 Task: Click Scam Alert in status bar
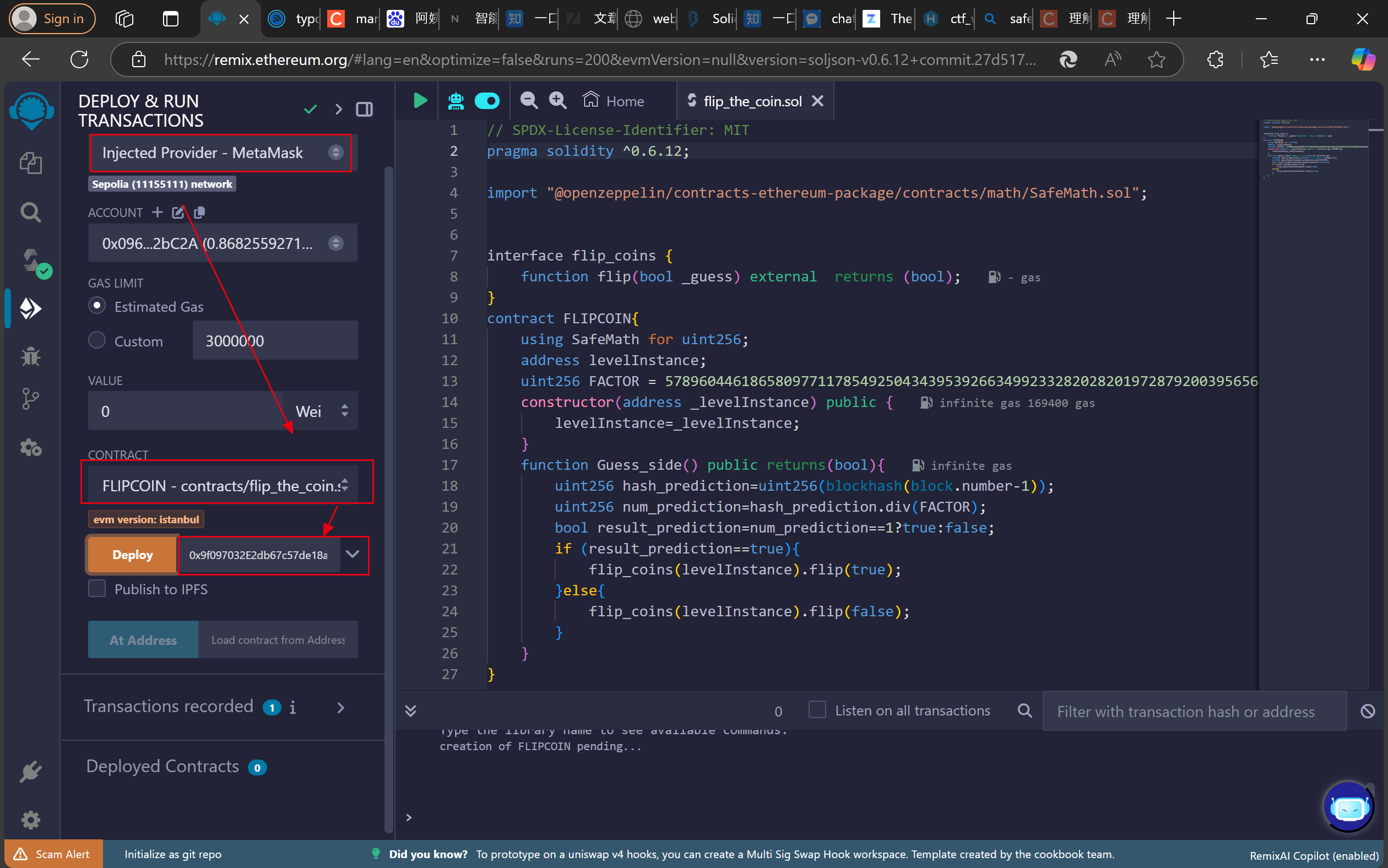pos(53,854)
